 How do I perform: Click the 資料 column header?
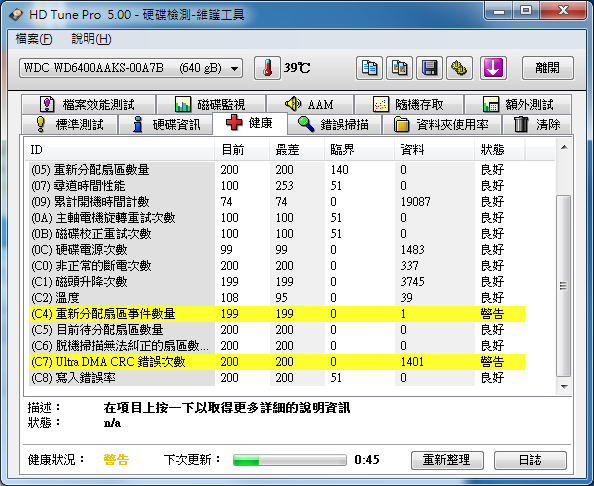[x=435, y=150]
